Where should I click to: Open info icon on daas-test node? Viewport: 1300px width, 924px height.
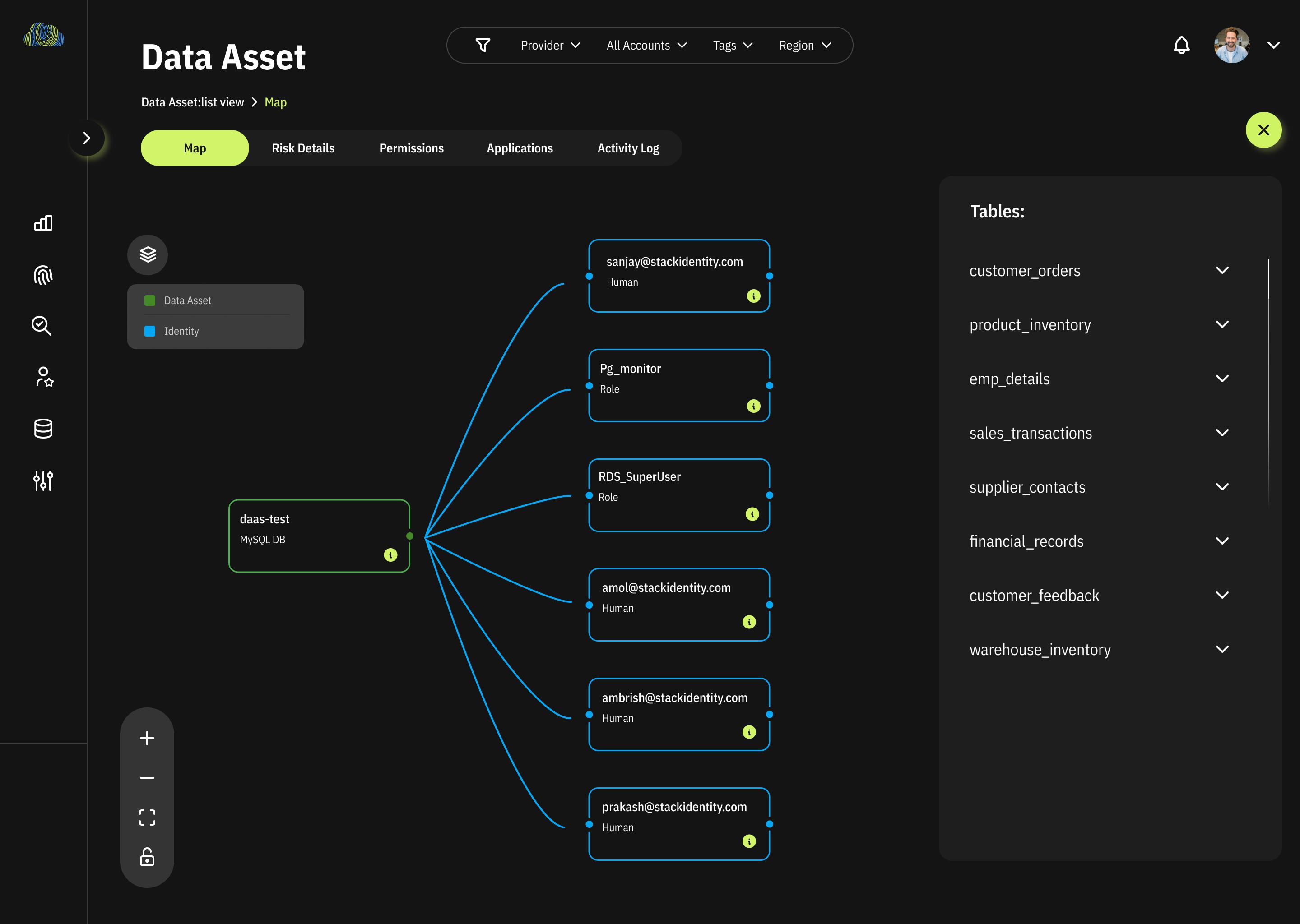[390, 555]
